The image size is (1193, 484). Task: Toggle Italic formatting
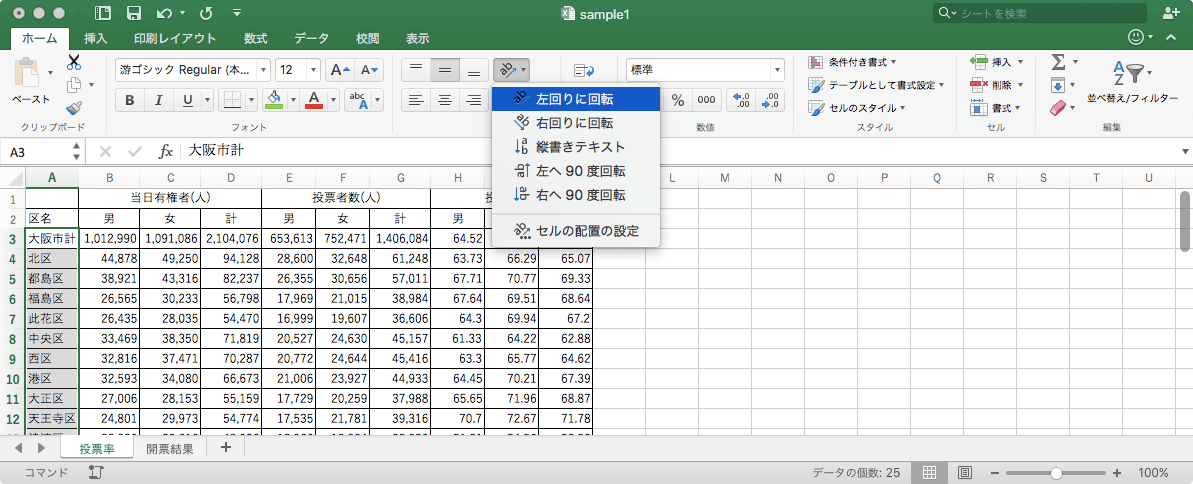pos(159,100)
